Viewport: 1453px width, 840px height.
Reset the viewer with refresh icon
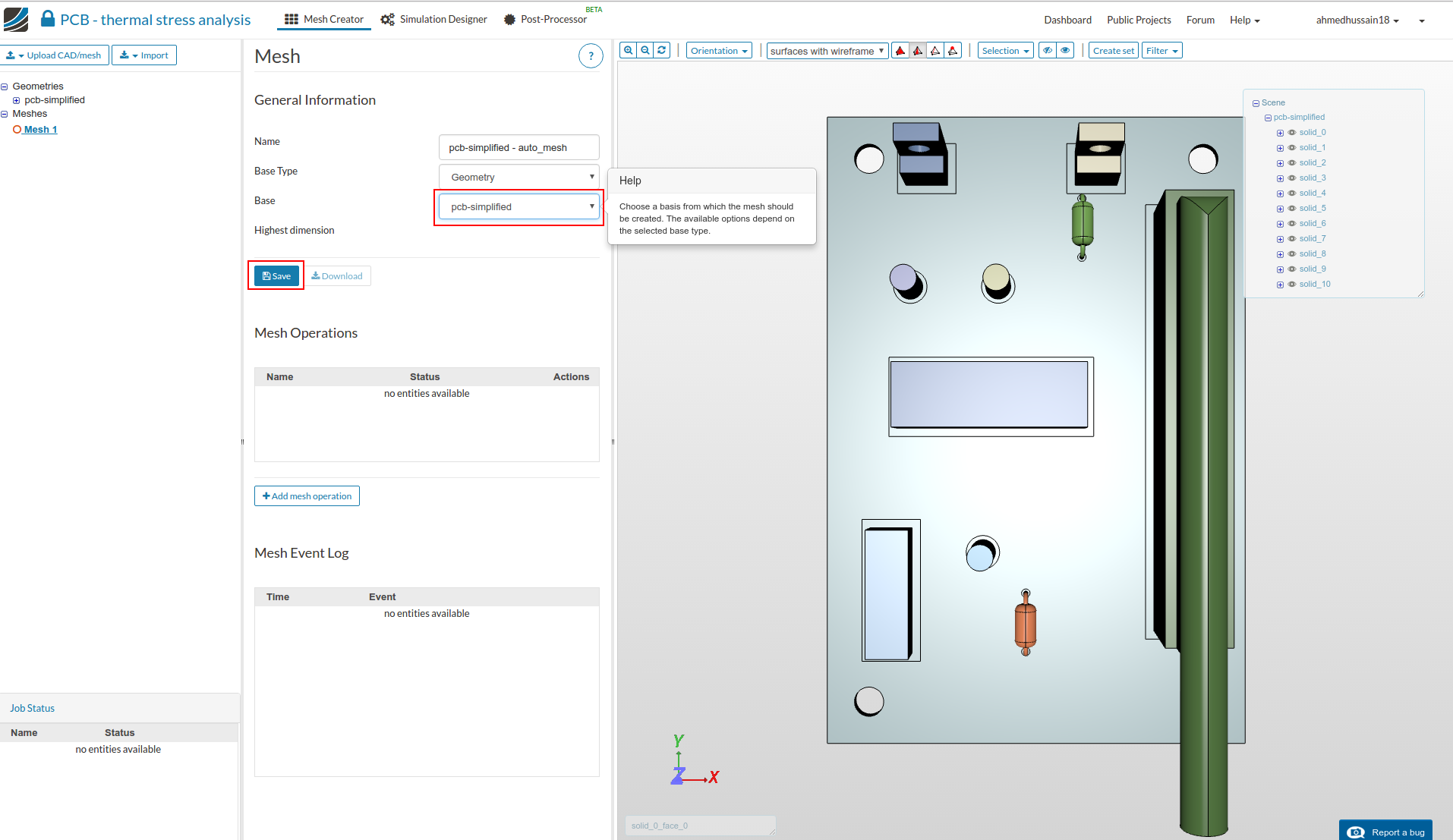662,51
